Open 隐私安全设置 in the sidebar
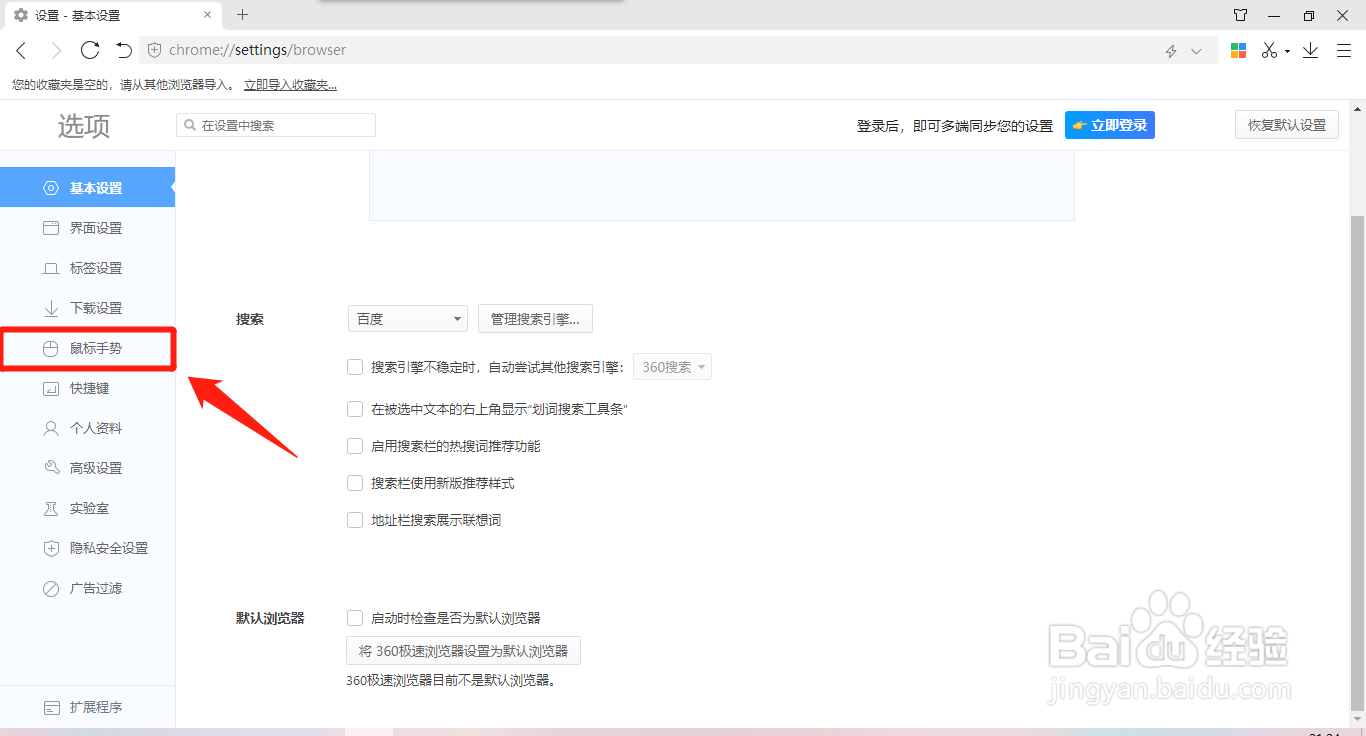The image size is (1366, 736). (x=87, y=548)
